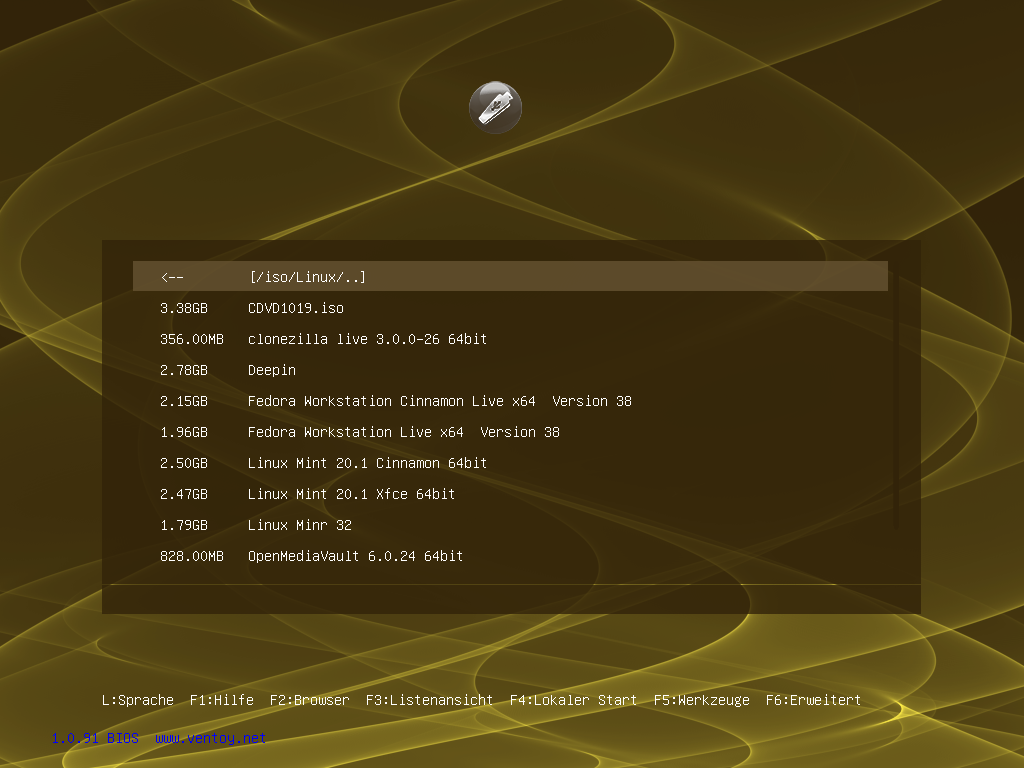Click the 356.00MB size value

pos(191,339)
